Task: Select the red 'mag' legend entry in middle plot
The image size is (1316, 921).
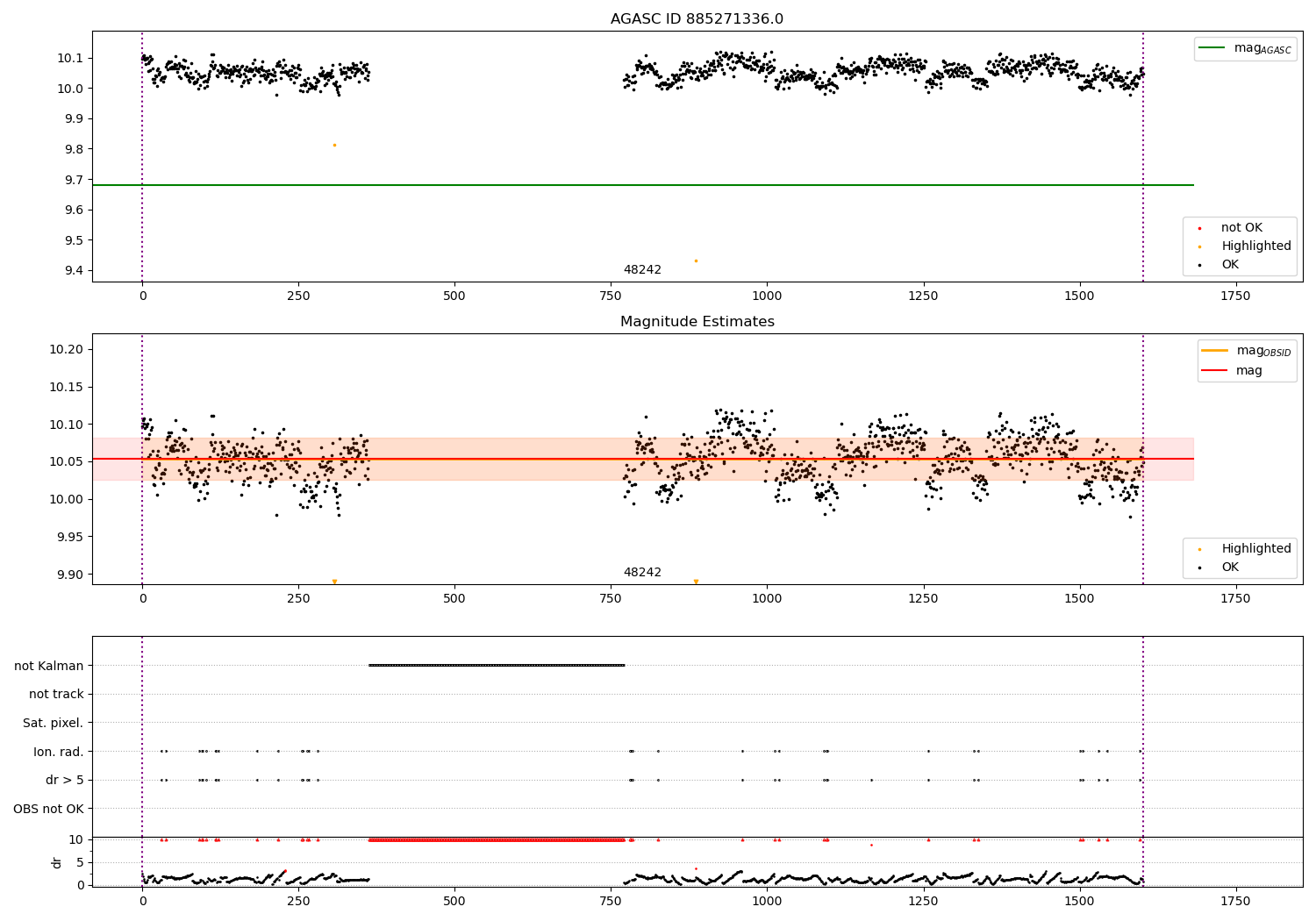Action: pyautogui.click(x=1233, y=371)
